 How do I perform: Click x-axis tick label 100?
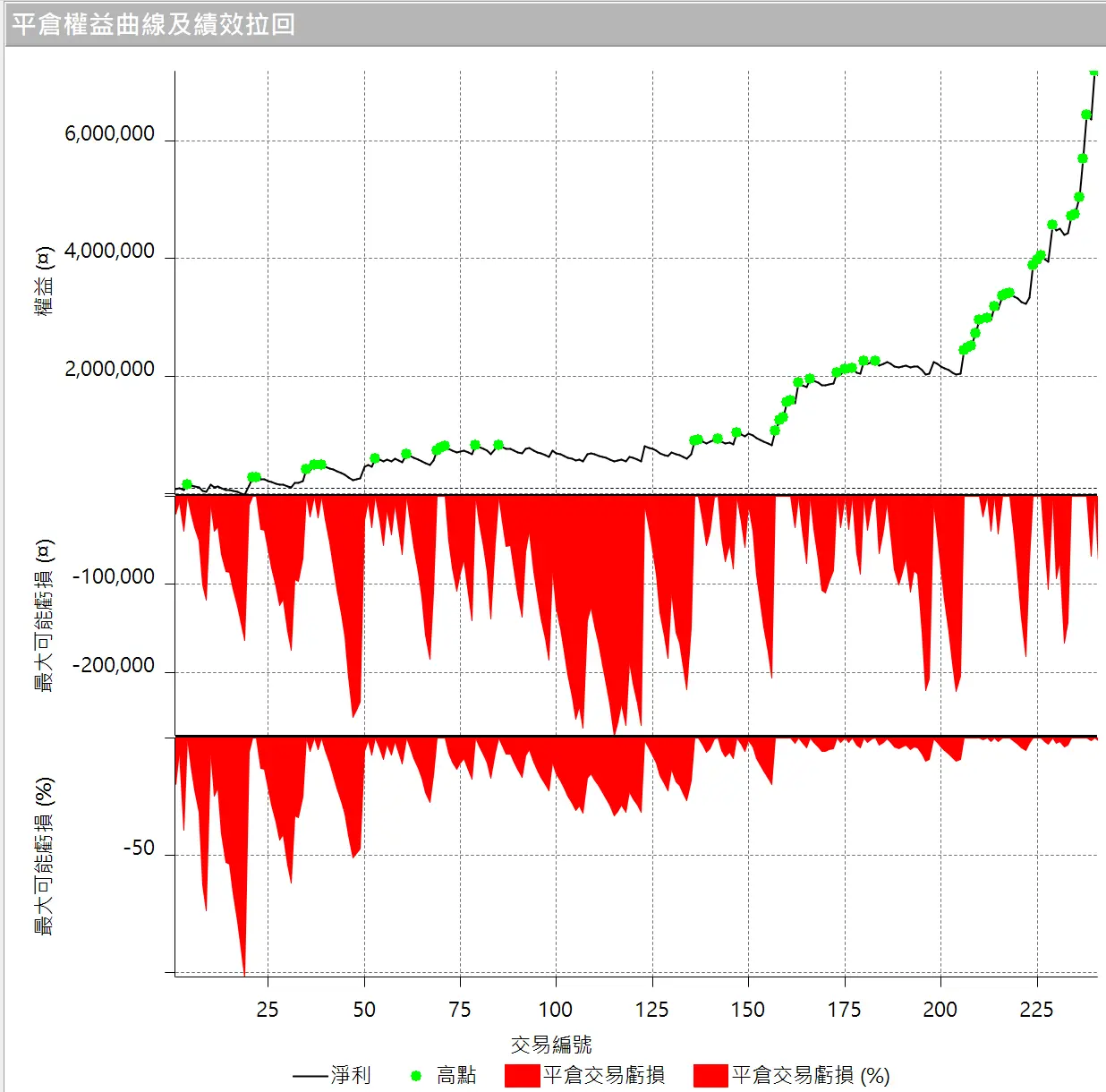556,1010
